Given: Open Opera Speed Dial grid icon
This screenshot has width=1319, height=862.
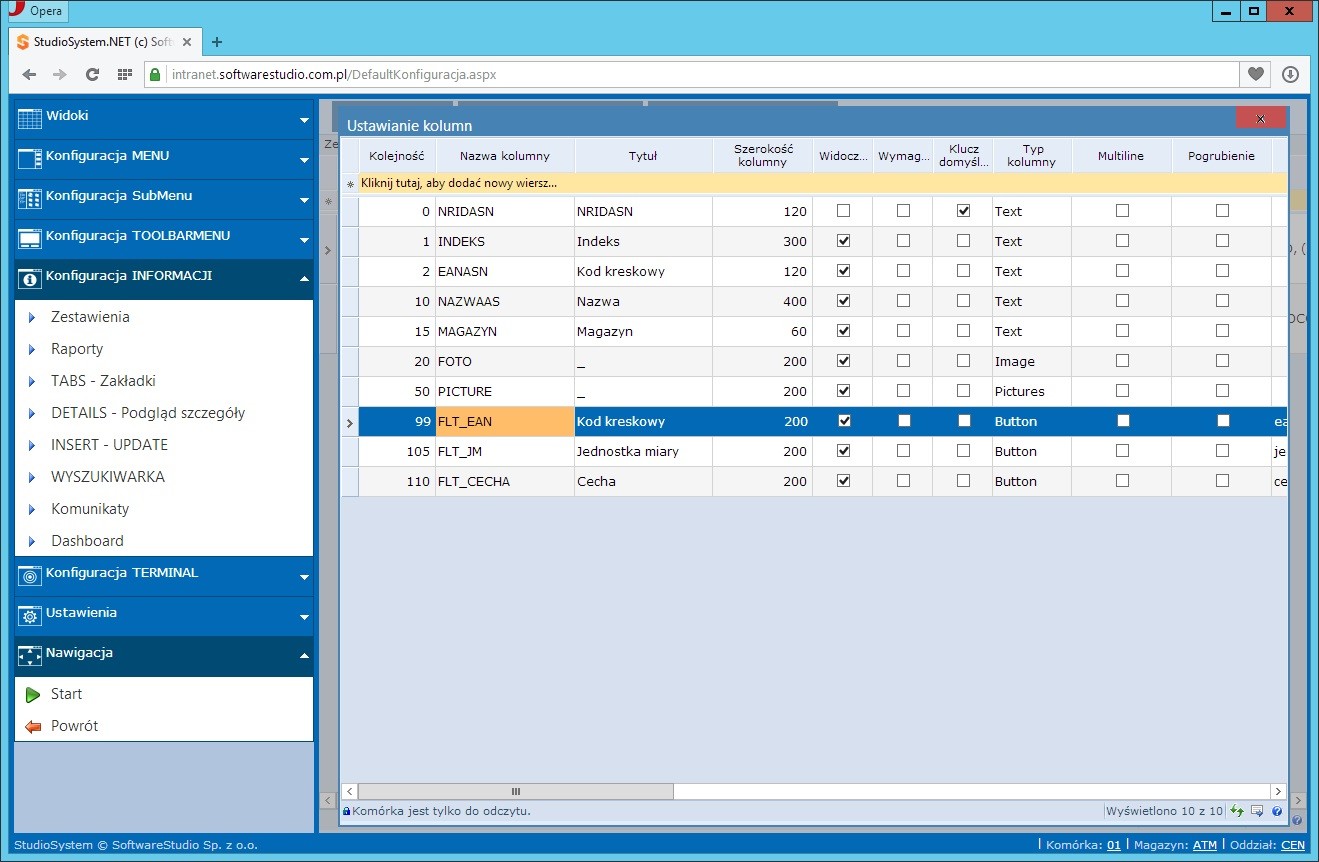Looking at the screenshot, I should click(125, 74).
